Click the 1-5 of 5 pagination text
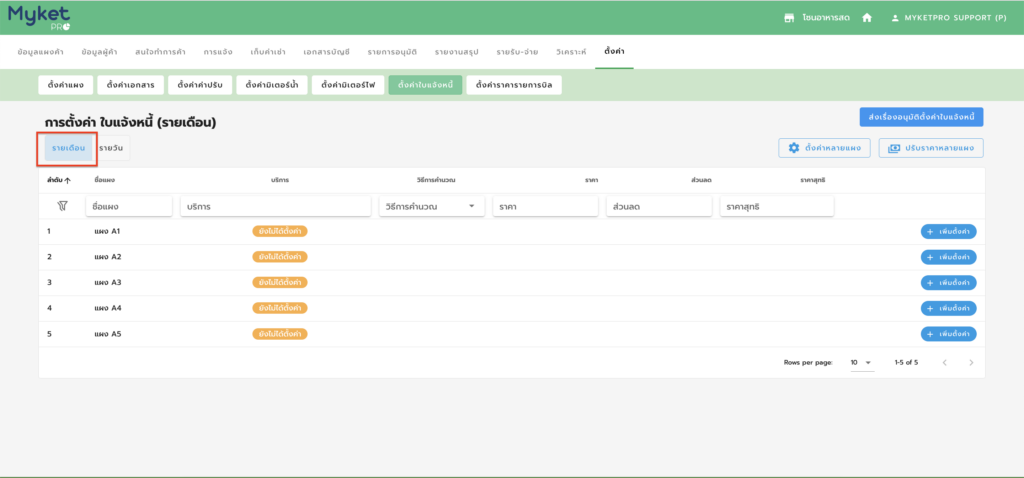Screen dimensions: 1024x478 tap(906, 362)
